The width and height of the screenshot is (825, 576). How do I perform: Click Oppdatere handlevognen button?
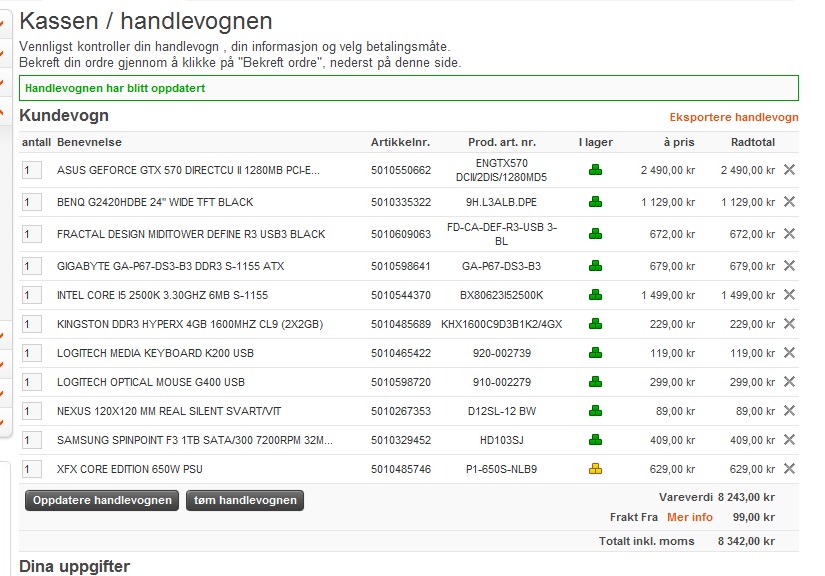(102, 500)
